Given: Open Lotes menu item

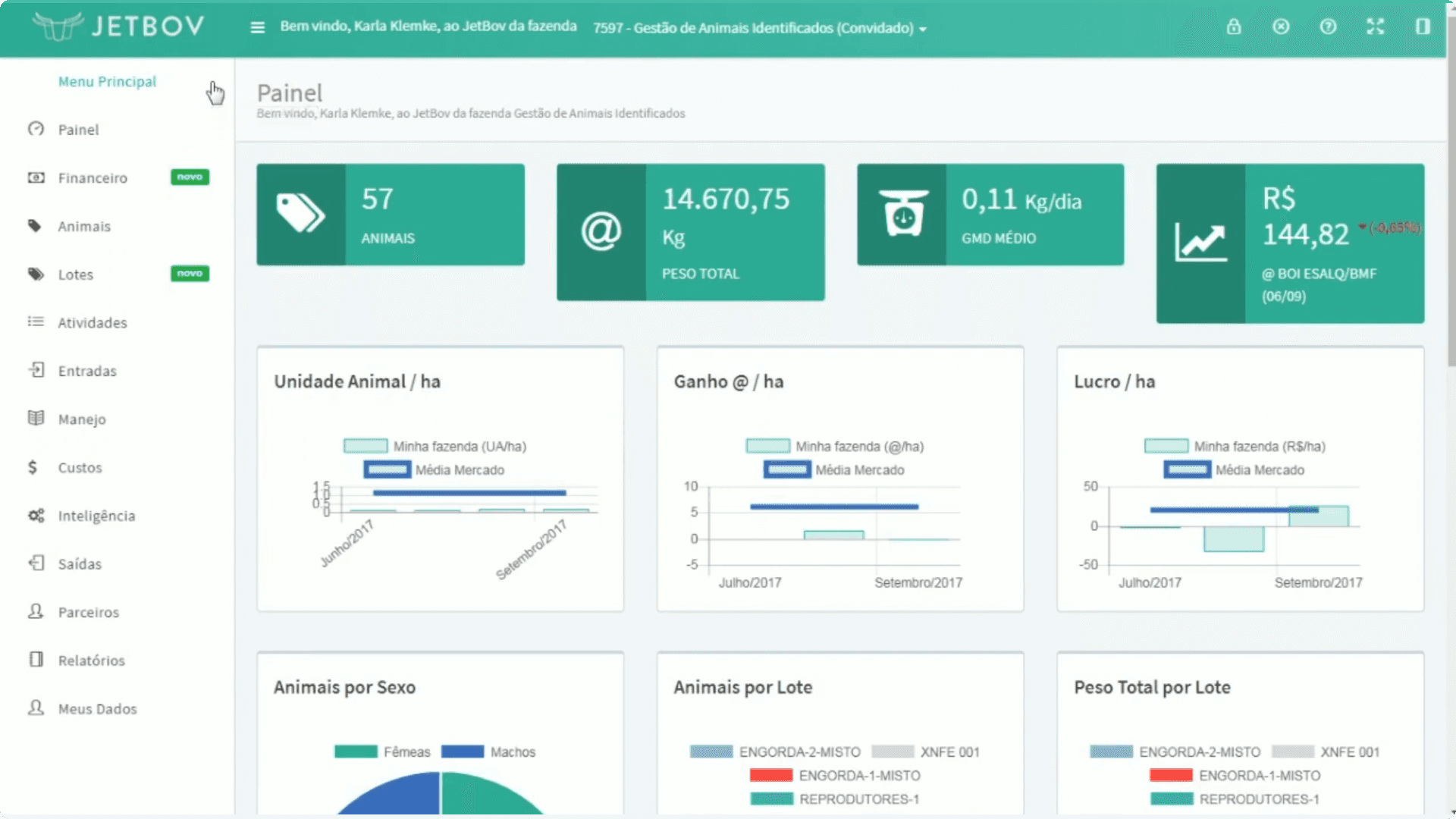Looking at the screenshot, I should [76, 275].
